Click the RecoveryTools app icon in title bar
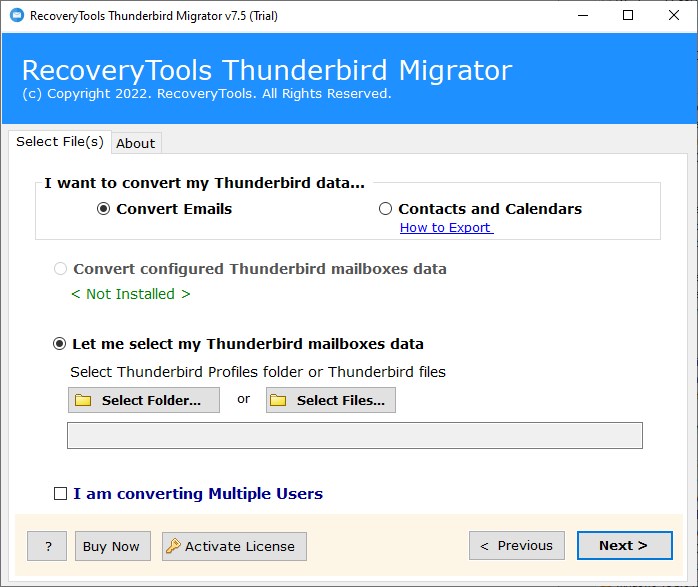698x587 pixels. tap(15, 15)
